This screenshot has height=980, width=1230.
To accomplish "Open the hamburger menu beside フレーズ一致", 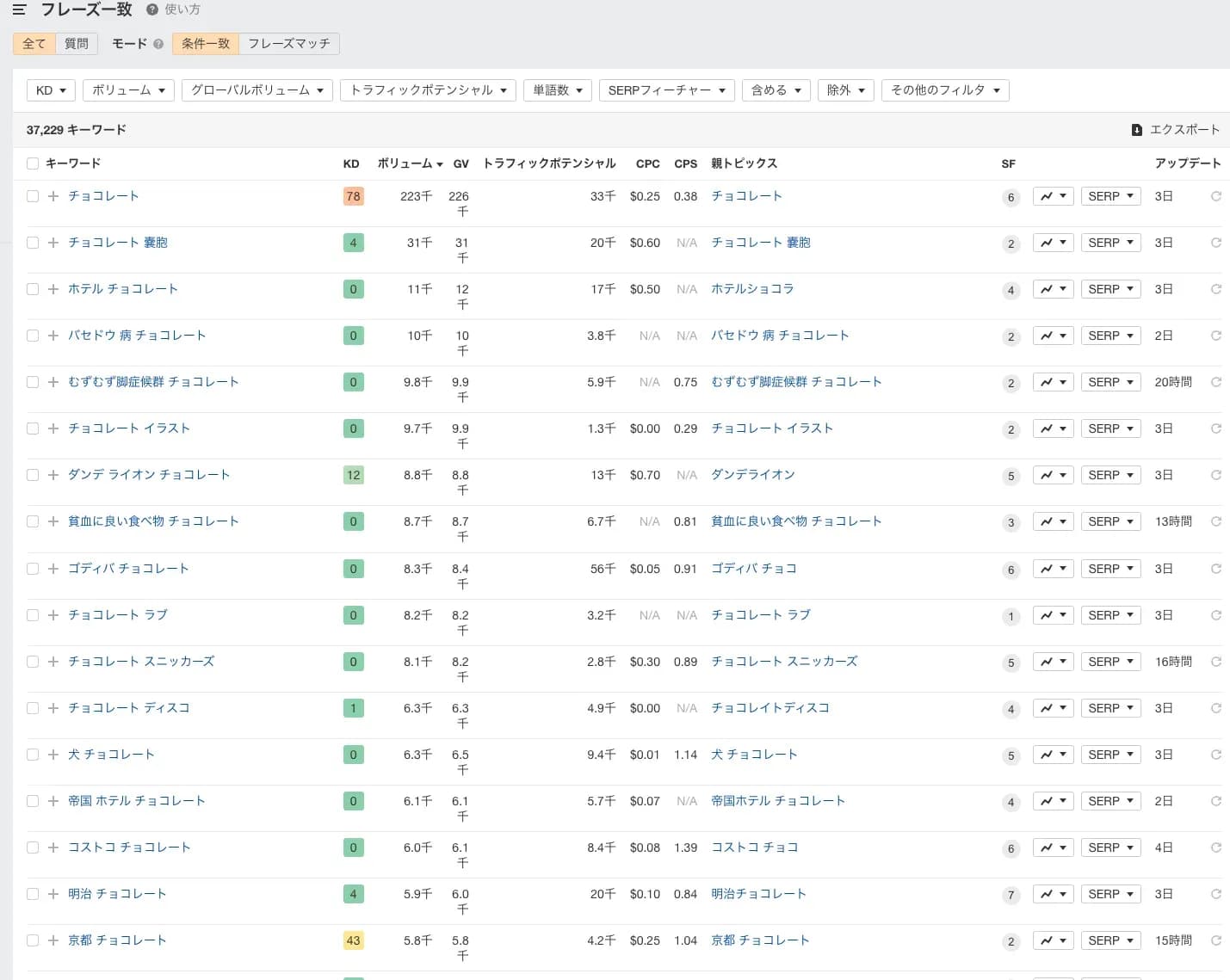I will click(x=19, y=10).
